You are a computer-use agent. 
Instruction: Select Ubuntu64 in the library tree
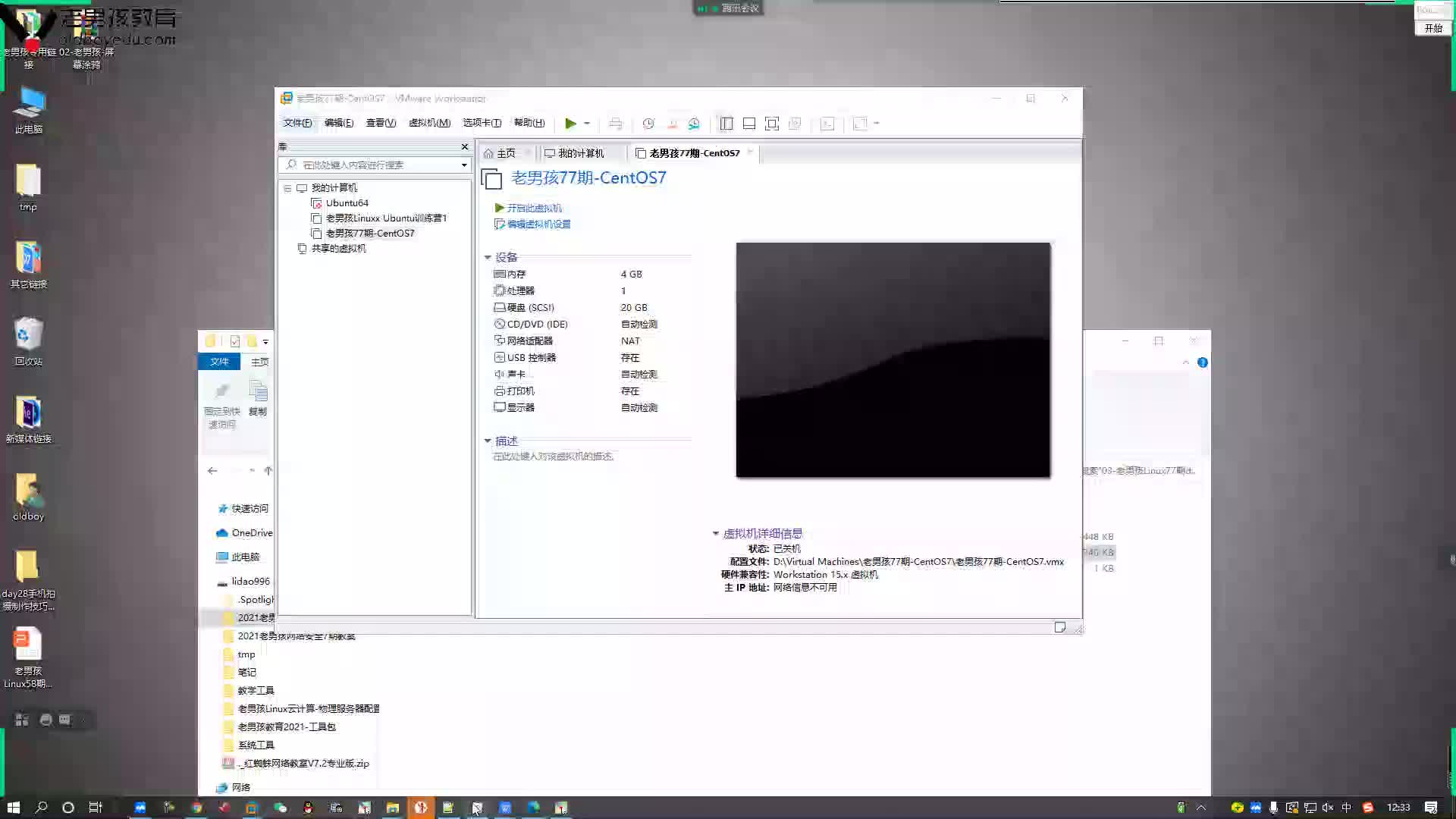click(x=347, y=203)
